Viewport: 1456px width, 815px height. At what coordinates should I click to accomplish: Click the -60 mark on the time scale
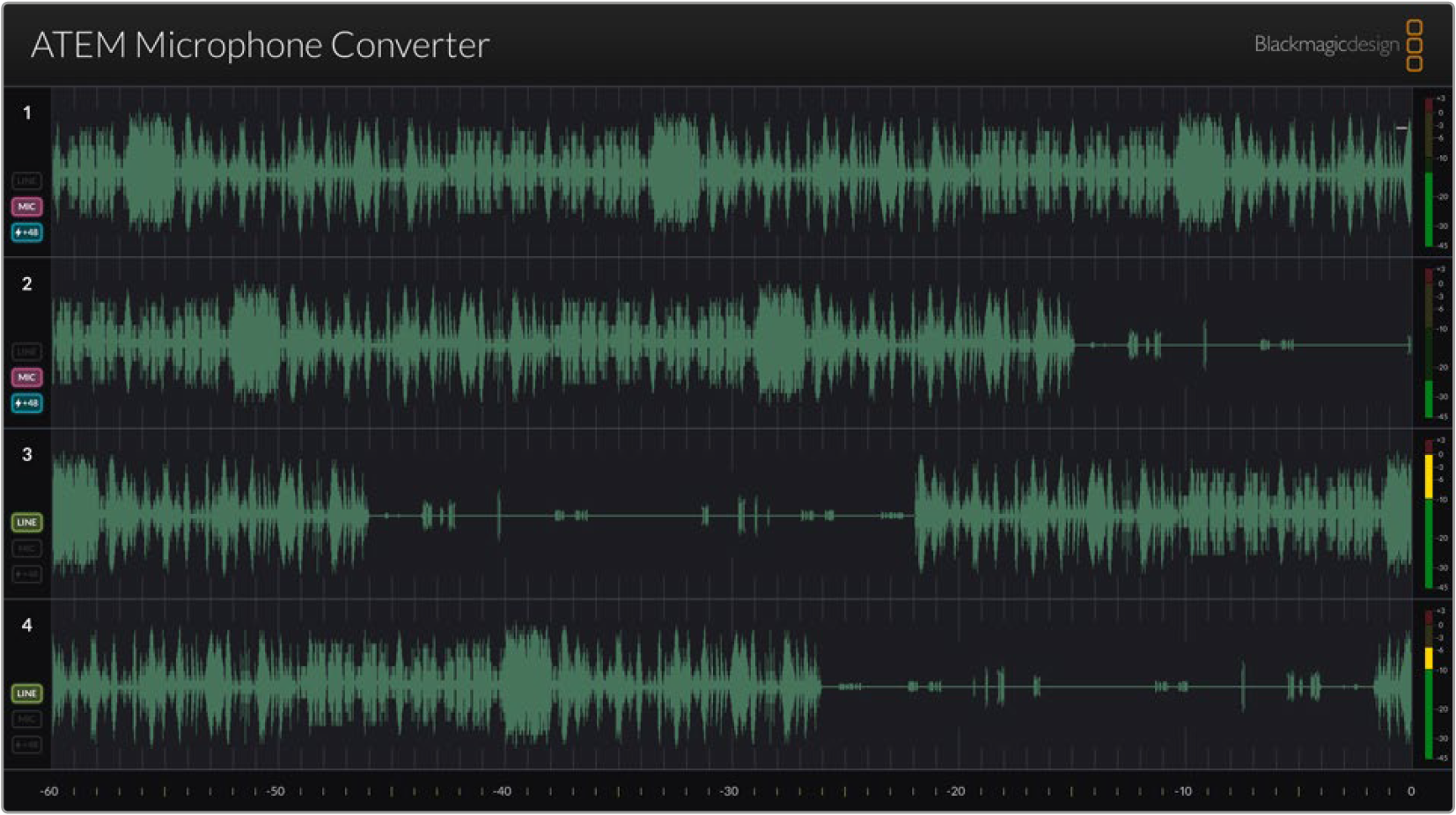point(49,791)
